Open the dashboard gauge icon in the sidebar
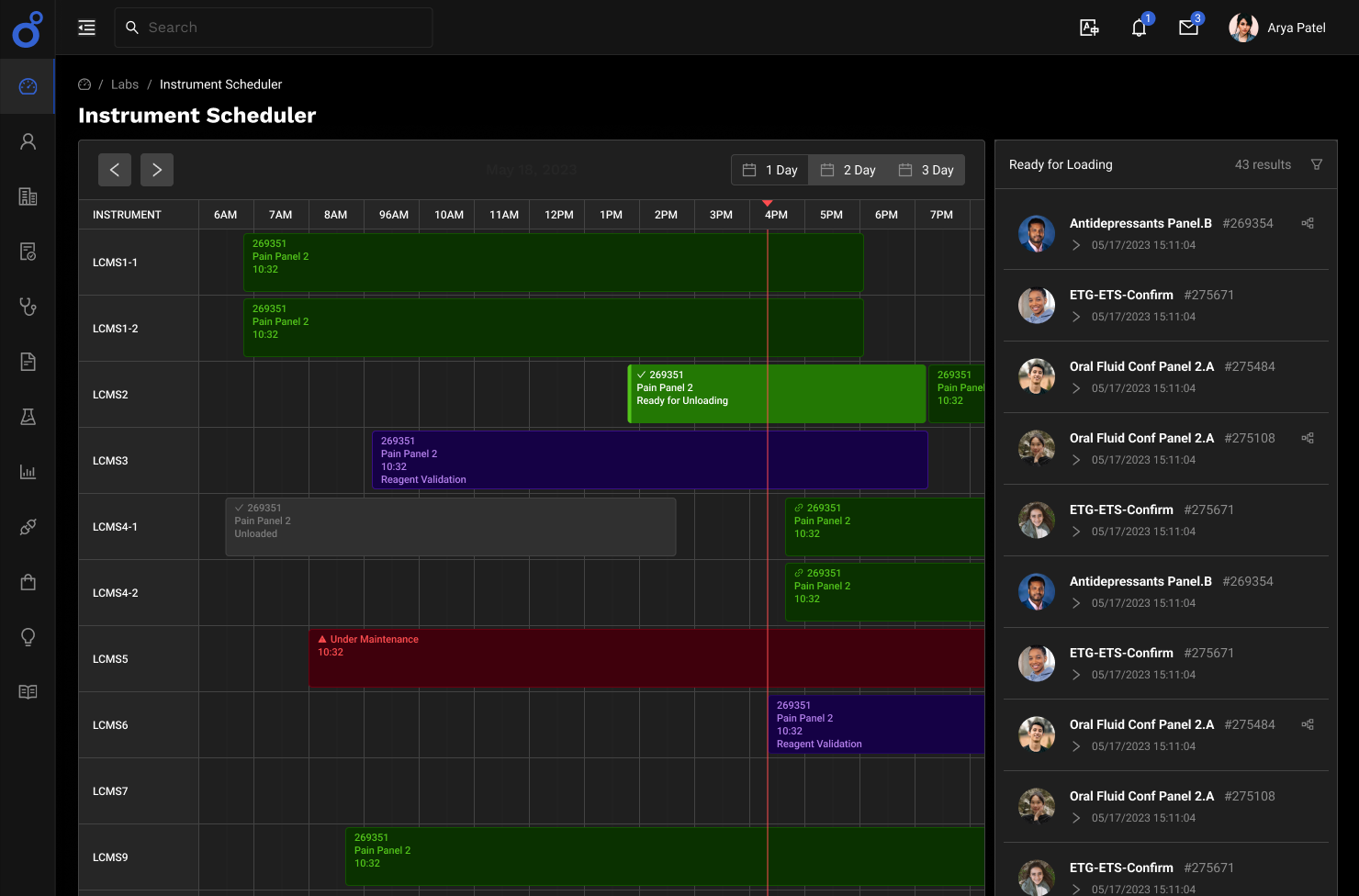This screenshot has width=1359, height=896. 28,86
